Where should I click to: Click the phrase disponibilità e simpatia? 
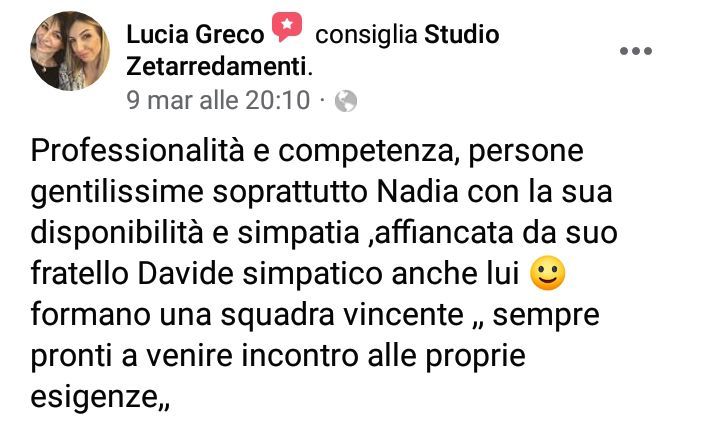195,233
